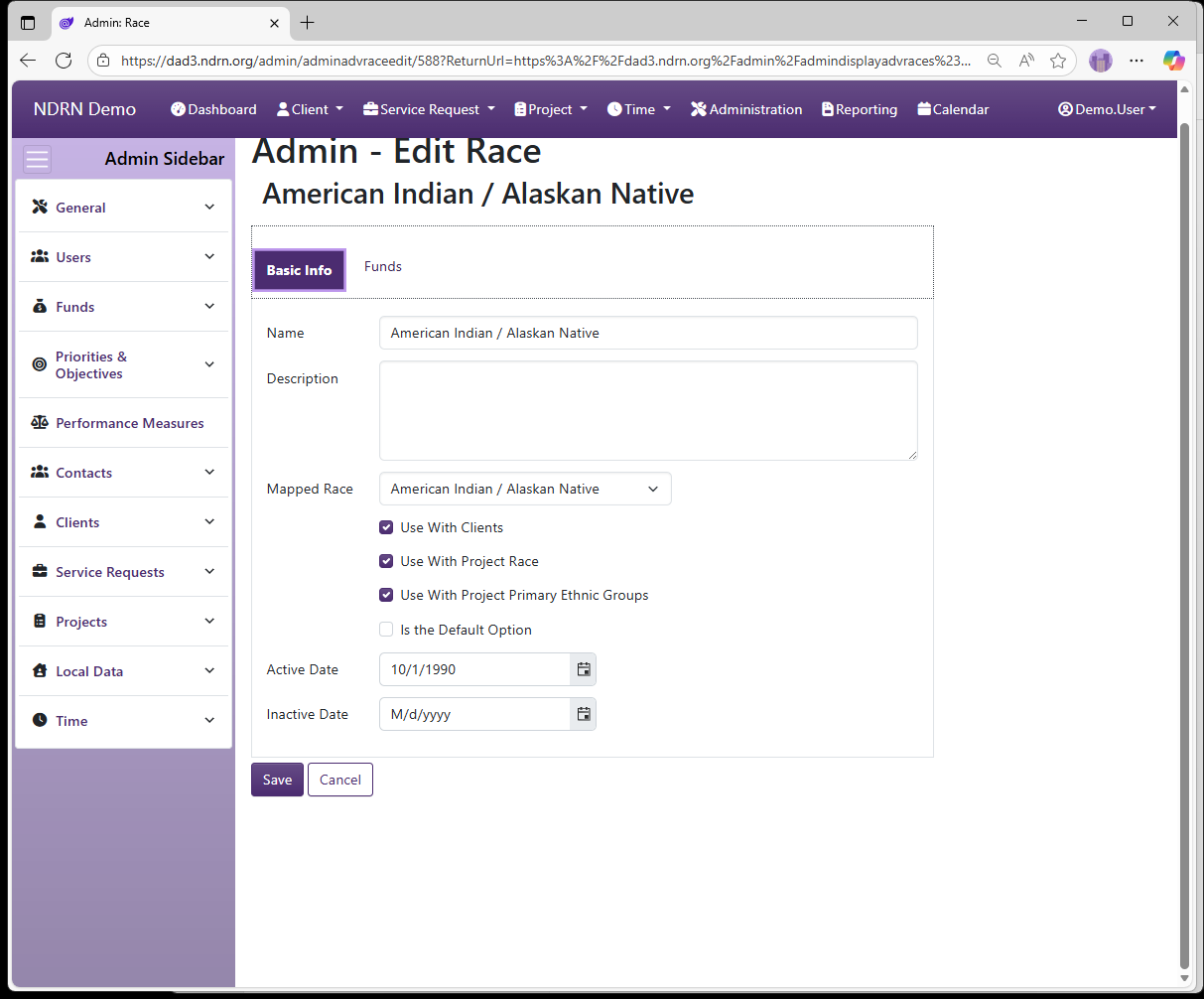Open calendar picker for Inactive Date
This screenshot has height=999, width=1204.
(584, 714)
